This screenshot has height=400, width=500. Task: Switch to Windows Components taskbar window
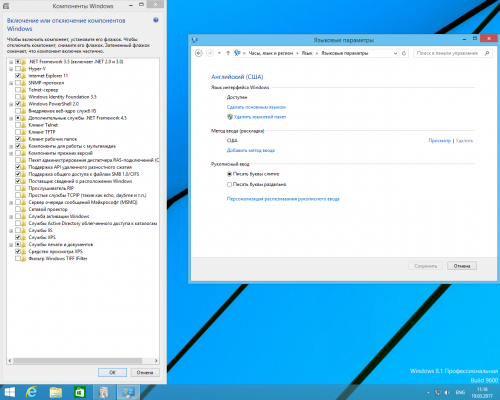(104, 392)
